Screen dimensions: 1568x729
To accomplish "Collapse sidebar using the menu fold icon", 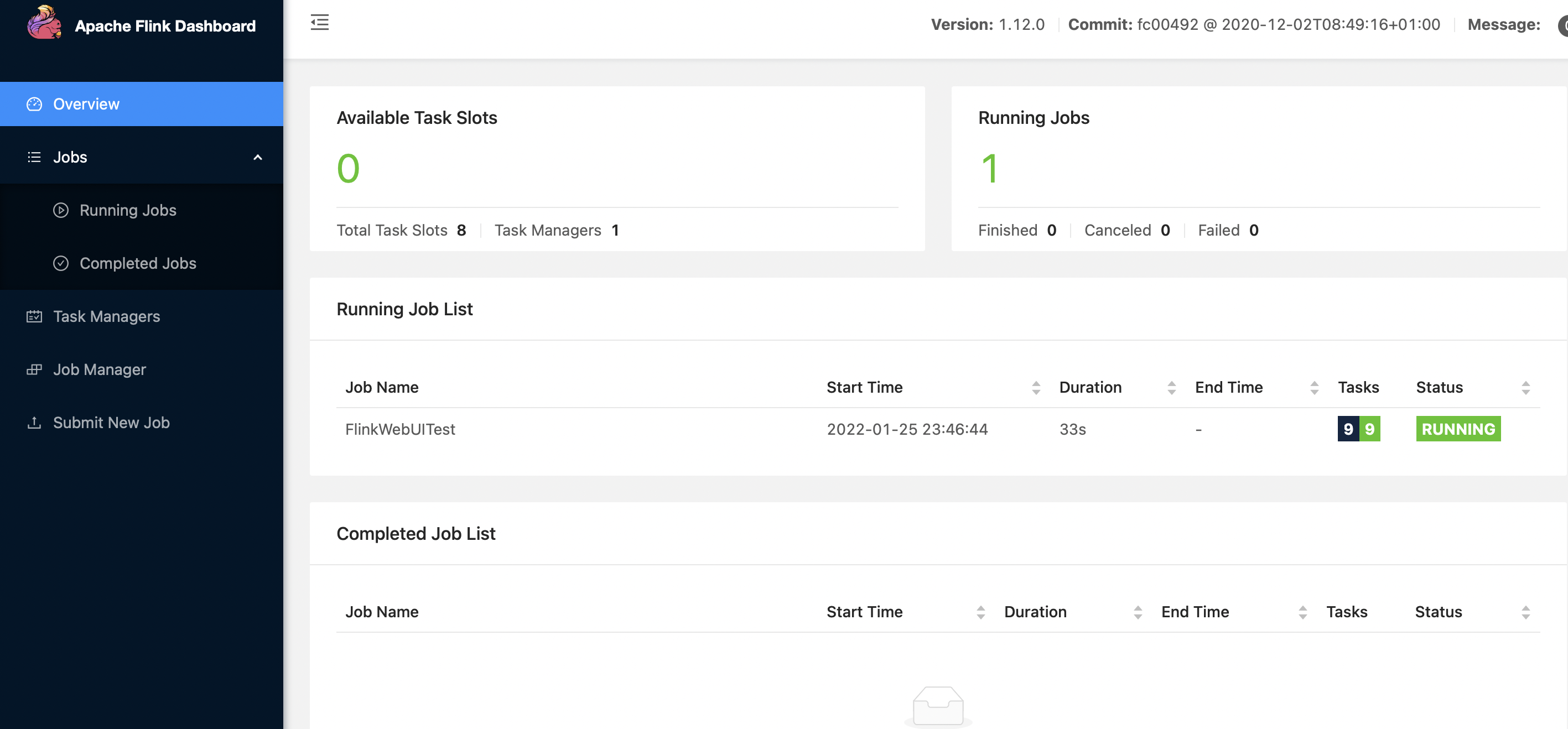I will pyautogui.click(x=320, y=23).
